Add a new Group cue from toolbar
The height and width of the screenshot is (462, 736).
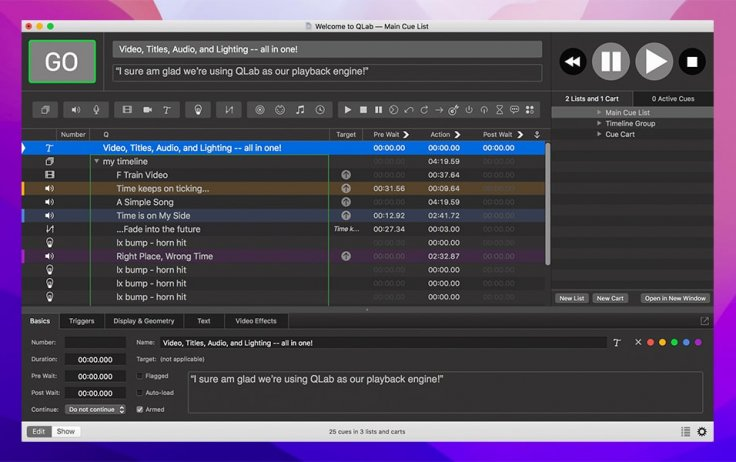(x=45, y=109)
